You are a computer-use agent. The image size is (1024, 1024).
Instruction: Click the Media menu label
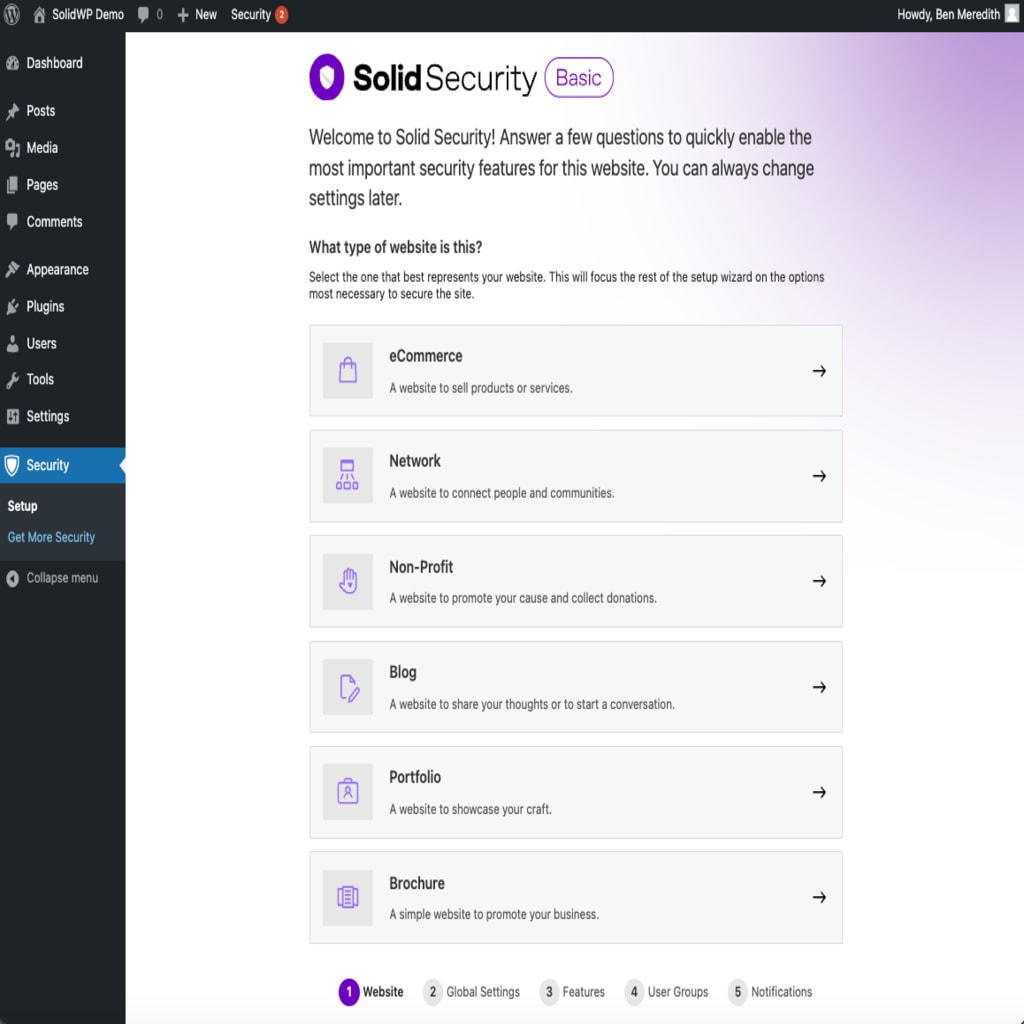click(x=42, y=148)
